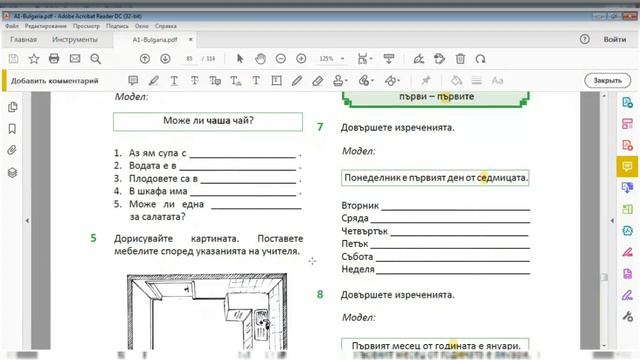Print the document using the printer icon

(x=54, y=59)
